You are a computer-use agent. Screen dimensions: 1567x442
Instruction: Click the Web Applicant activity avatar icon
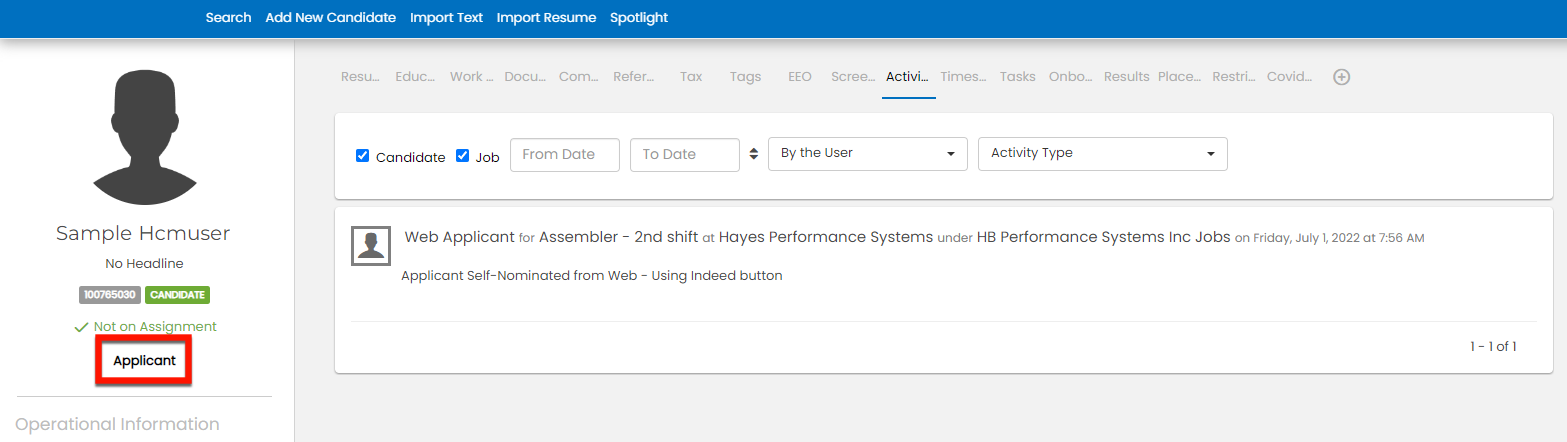pos(371,245)
